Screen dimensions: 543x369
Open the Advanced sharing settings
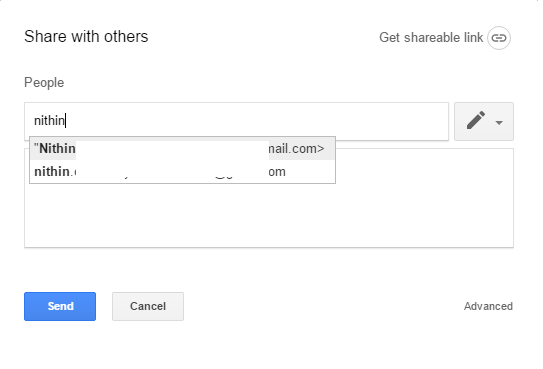pyautogui.click(x=488, y=306)
